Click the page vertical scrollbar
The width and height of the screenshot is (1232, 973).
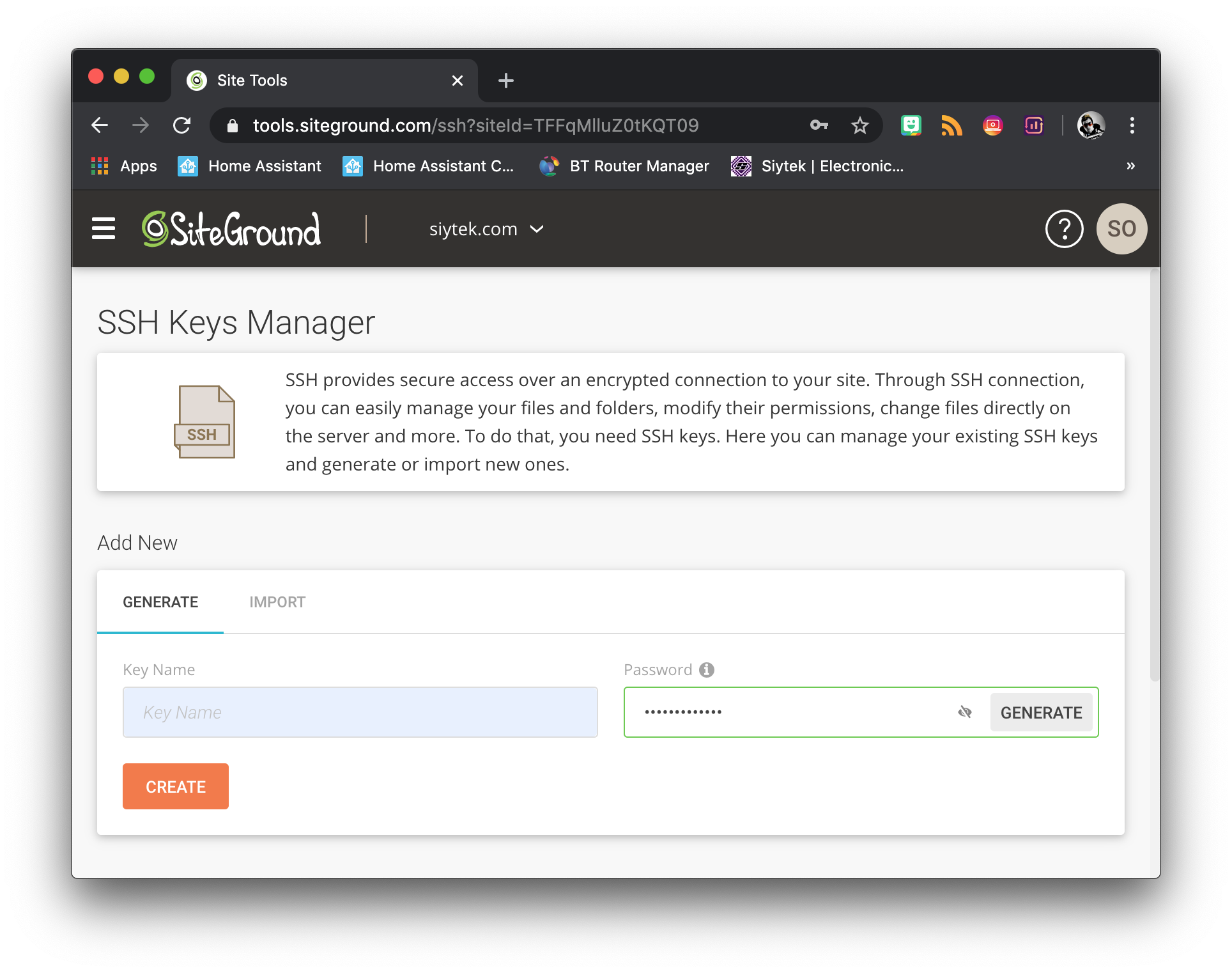pyautogui.click(x=1154, y=474)
